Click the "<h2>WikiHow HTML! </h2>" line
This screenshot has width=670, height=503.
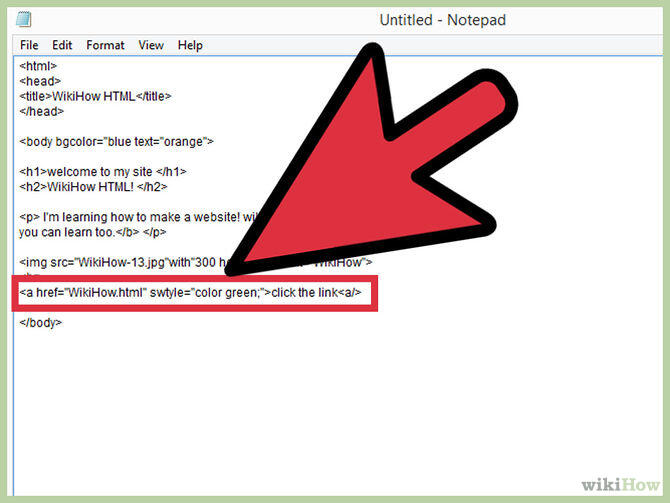click(x=93, y=187)
